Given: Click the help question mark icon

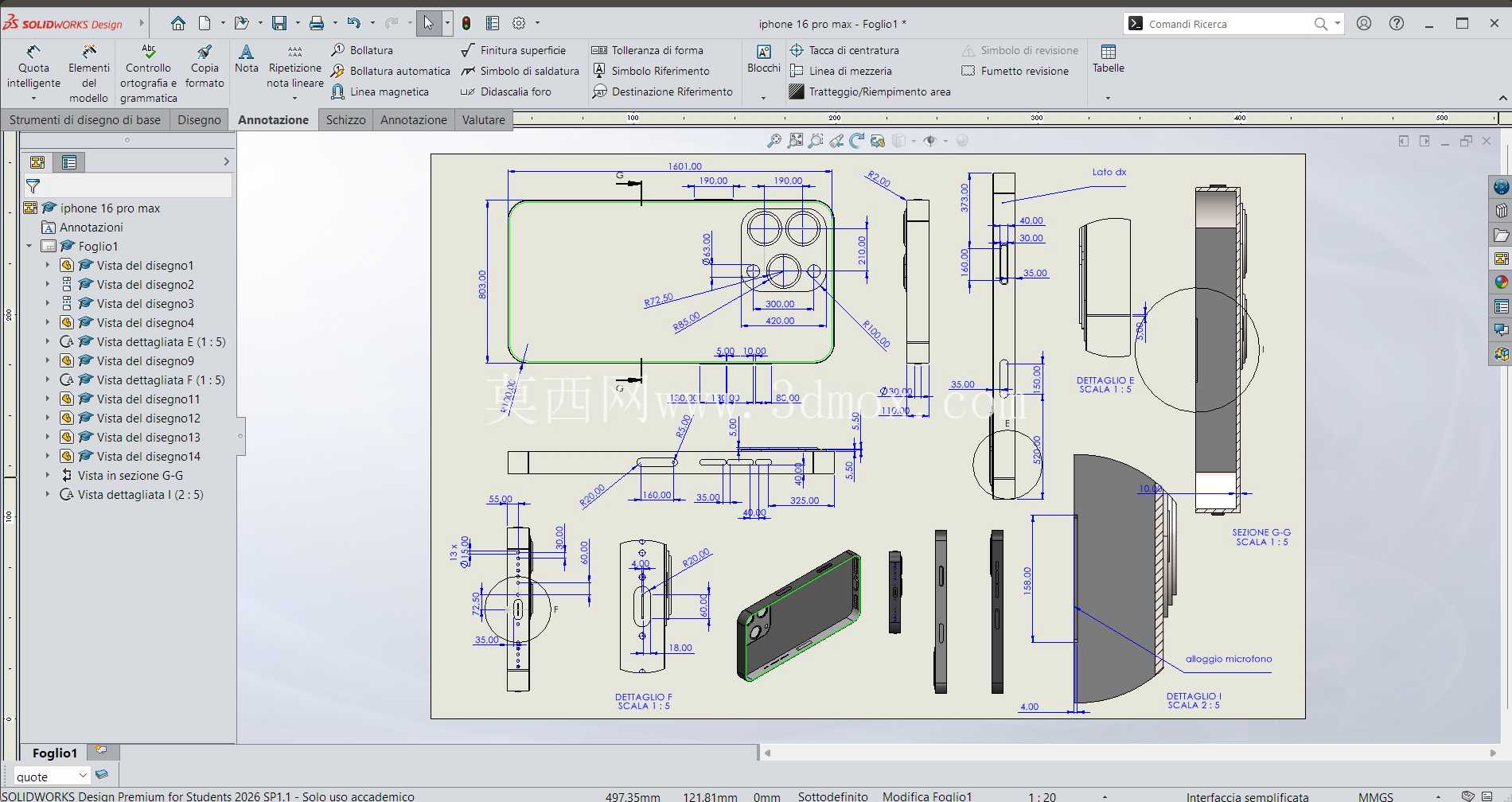Looking at the screenshot, I should point(1397,23).
